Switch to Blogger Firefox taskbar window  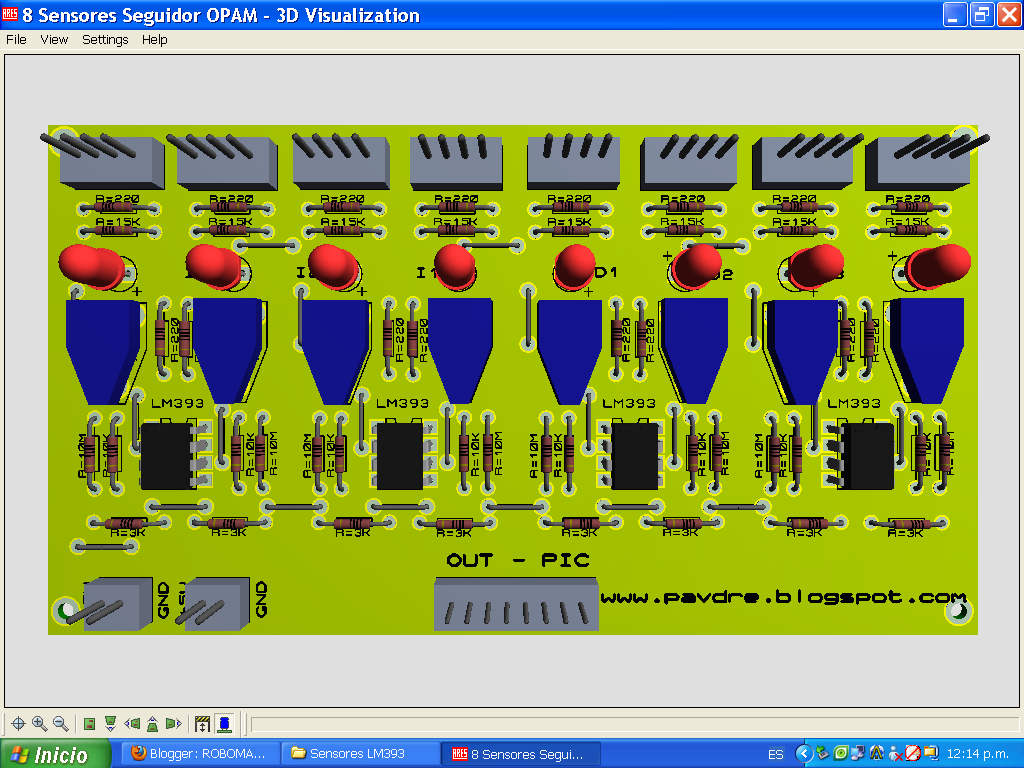[200, 754]
